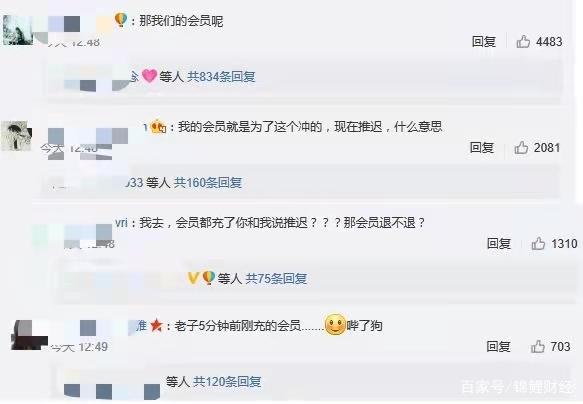Click thumbs-up icon beside 1310
The width and height of the screenshot is (583, 404).
(x=538, y=243)
